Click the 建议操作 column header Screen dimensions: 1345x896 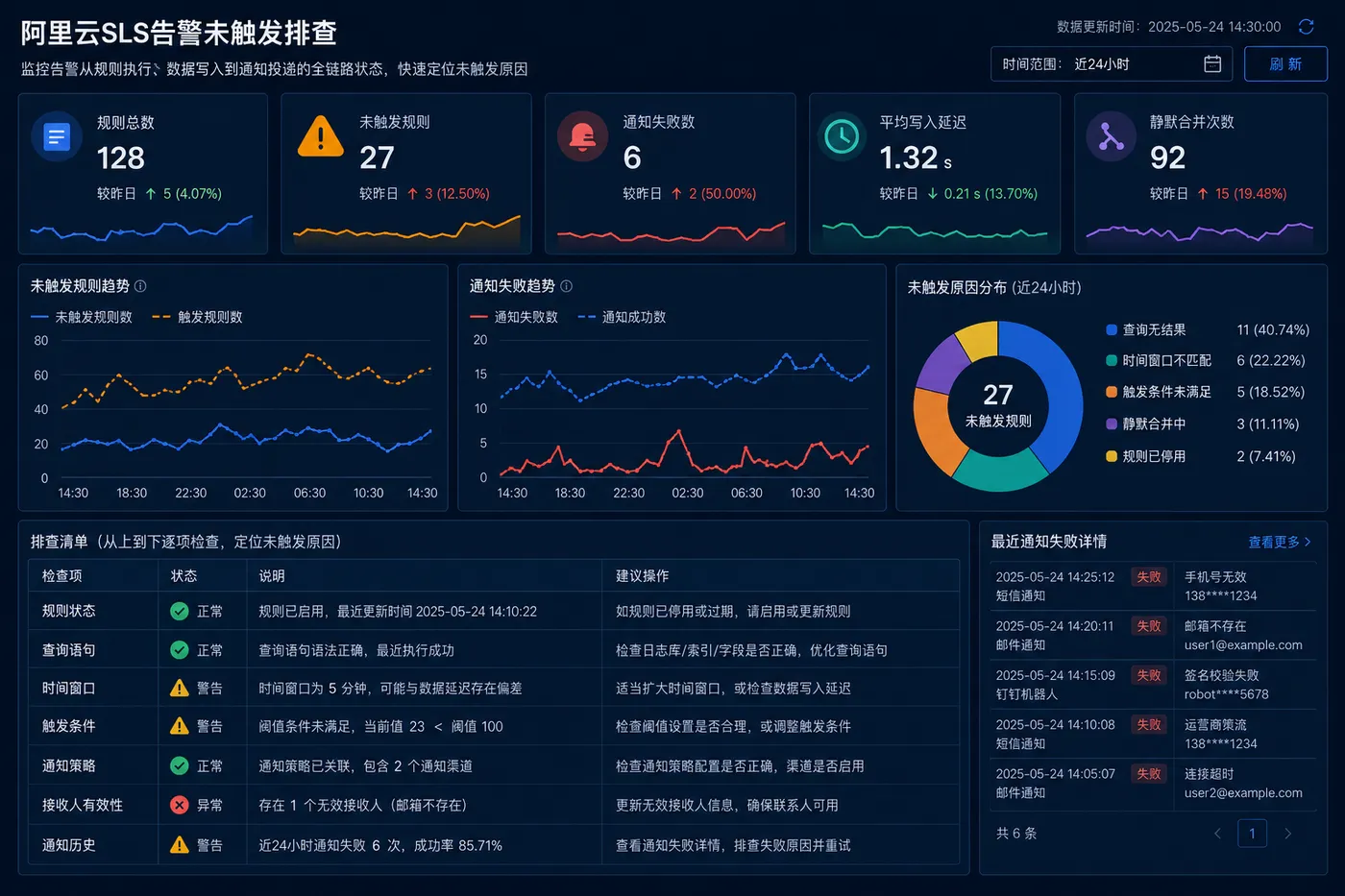642,575
